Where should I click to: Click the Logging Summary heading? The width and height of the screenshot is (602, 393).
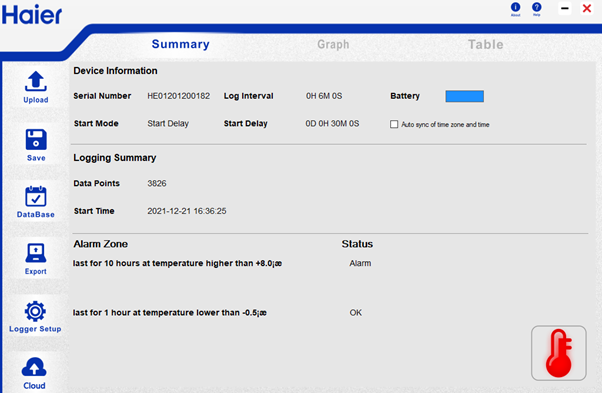click(x=115, y=158)
